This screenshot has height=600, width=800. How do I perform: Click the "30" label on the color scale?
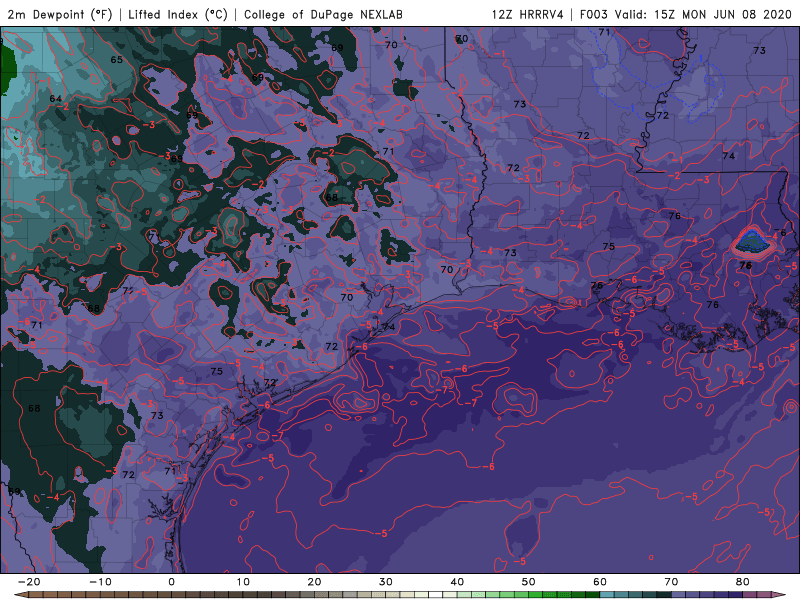coord(386,582)
